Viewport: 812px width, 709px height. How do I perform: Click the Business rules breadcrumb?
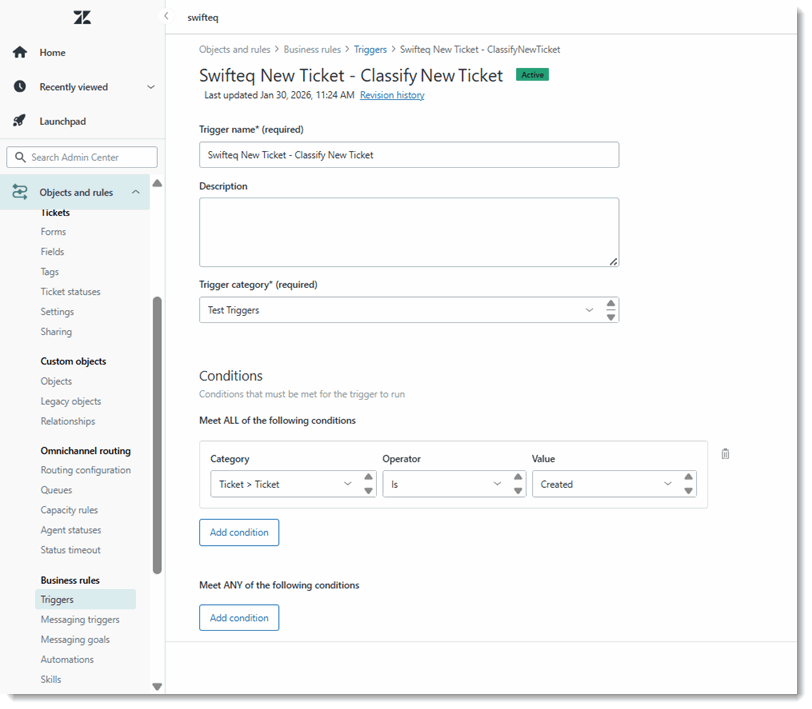(312, 49)
